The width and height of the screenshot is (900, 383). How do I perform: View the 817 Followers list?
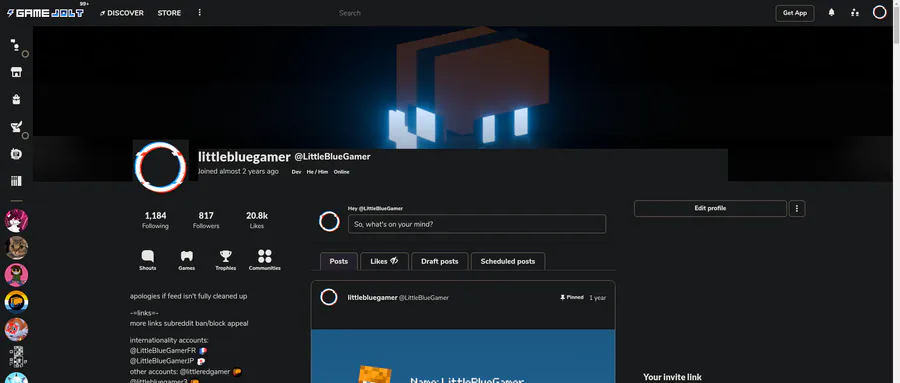point(206,220)
